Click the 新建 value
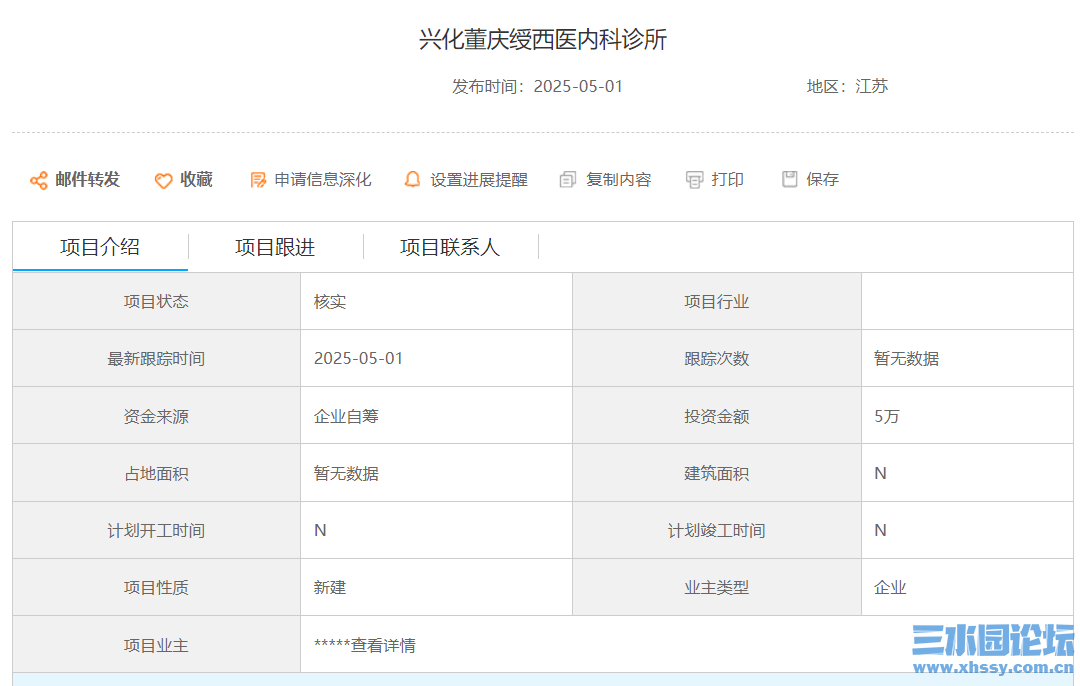 click(x=330, y=588)
